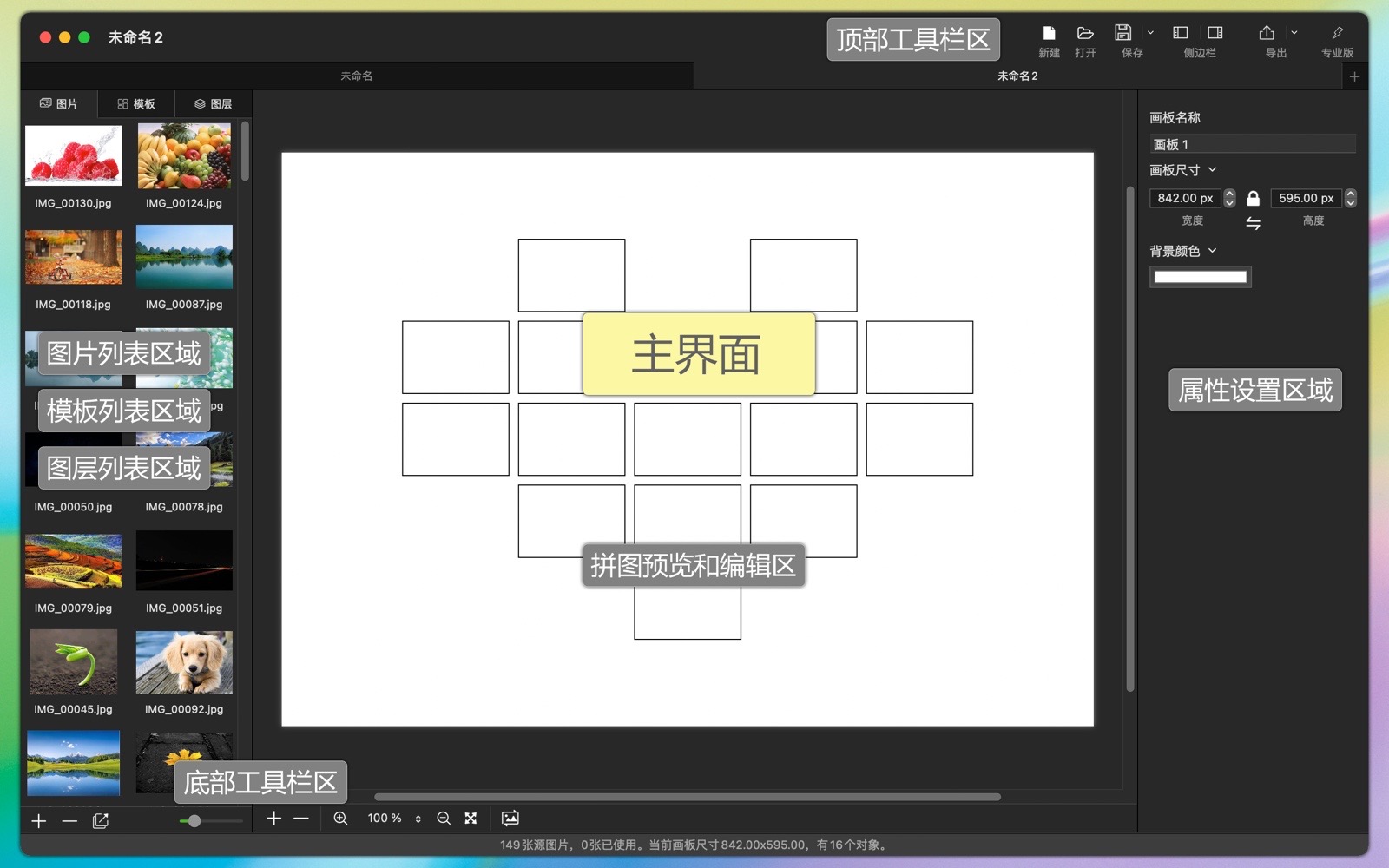Click the Pro version brush icon

click(1337, 33)
